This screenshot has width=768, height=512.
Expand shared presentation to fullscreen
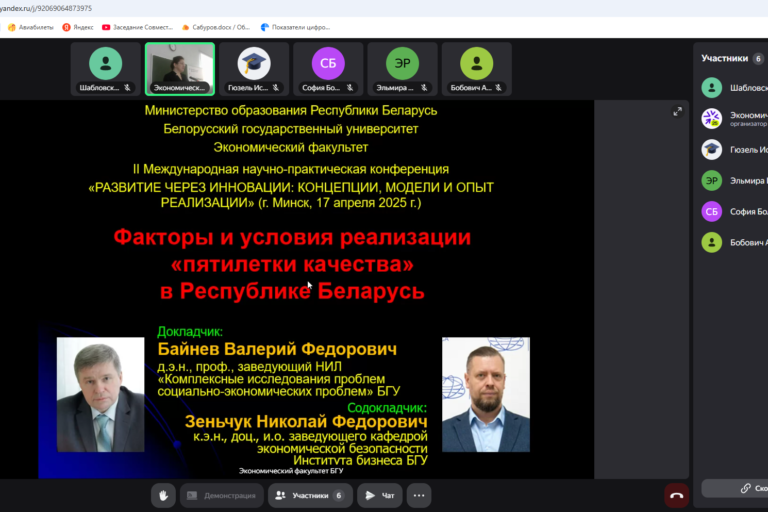click(677, 112)
